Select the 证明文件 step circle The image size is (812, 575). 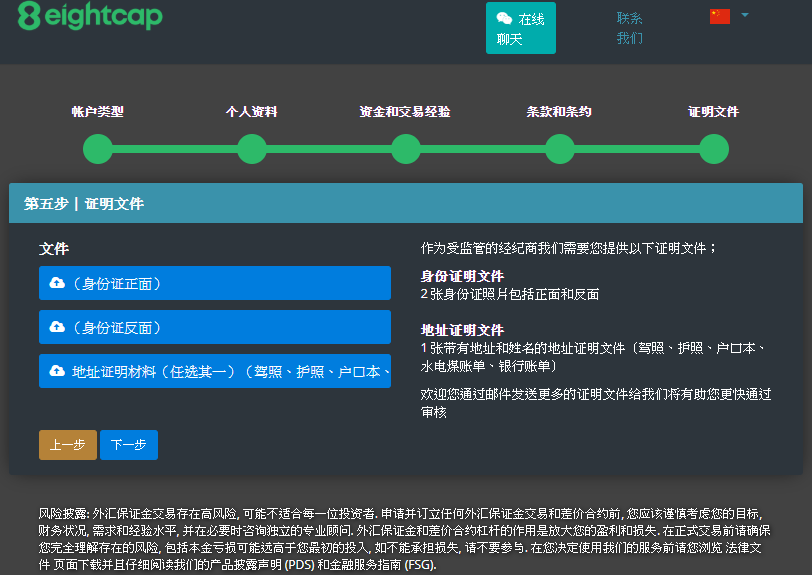[714, 149]
